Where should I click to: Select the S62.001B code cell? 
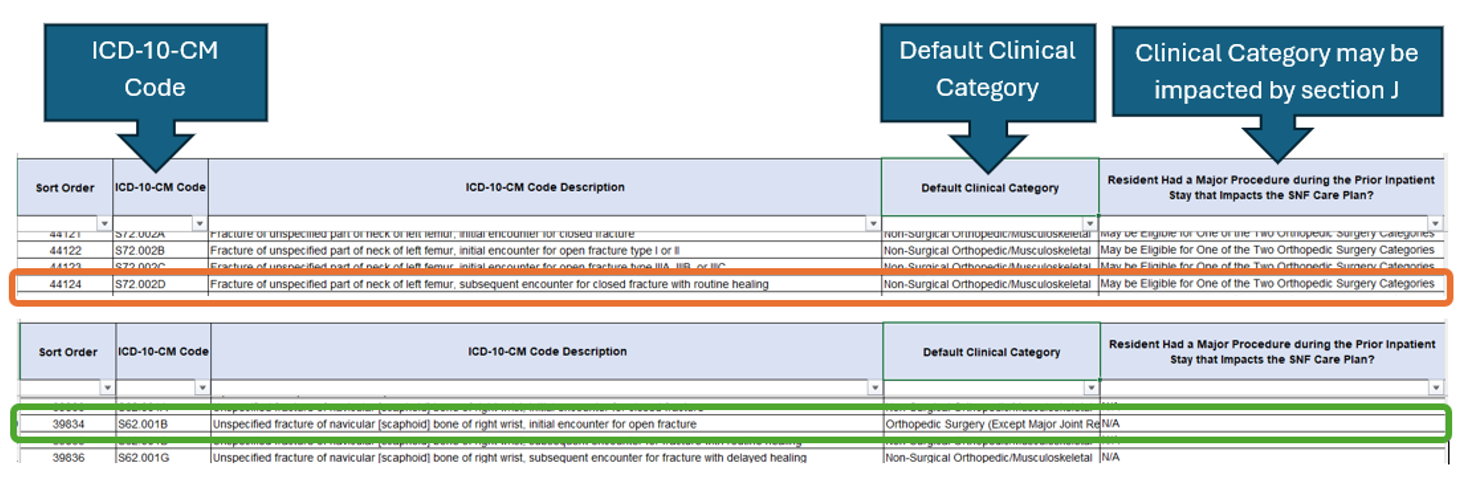coord(143,424)
